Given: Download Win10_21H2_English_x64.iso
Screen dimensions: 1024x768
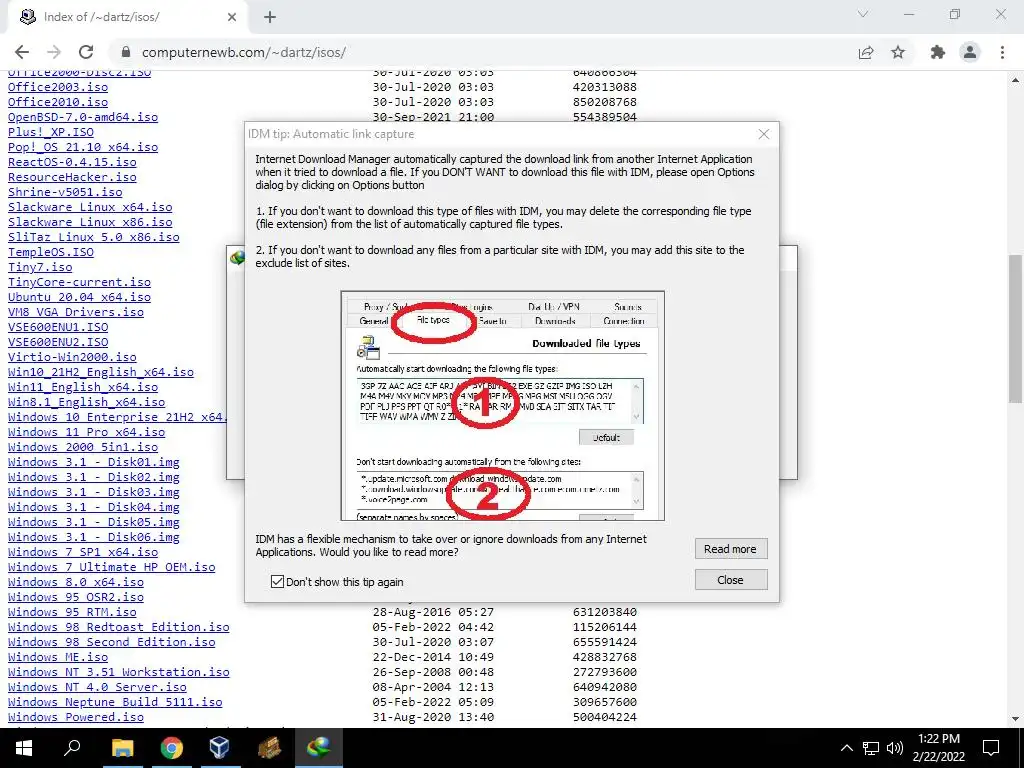Looking at the screenshot, I should pos(101,372).
